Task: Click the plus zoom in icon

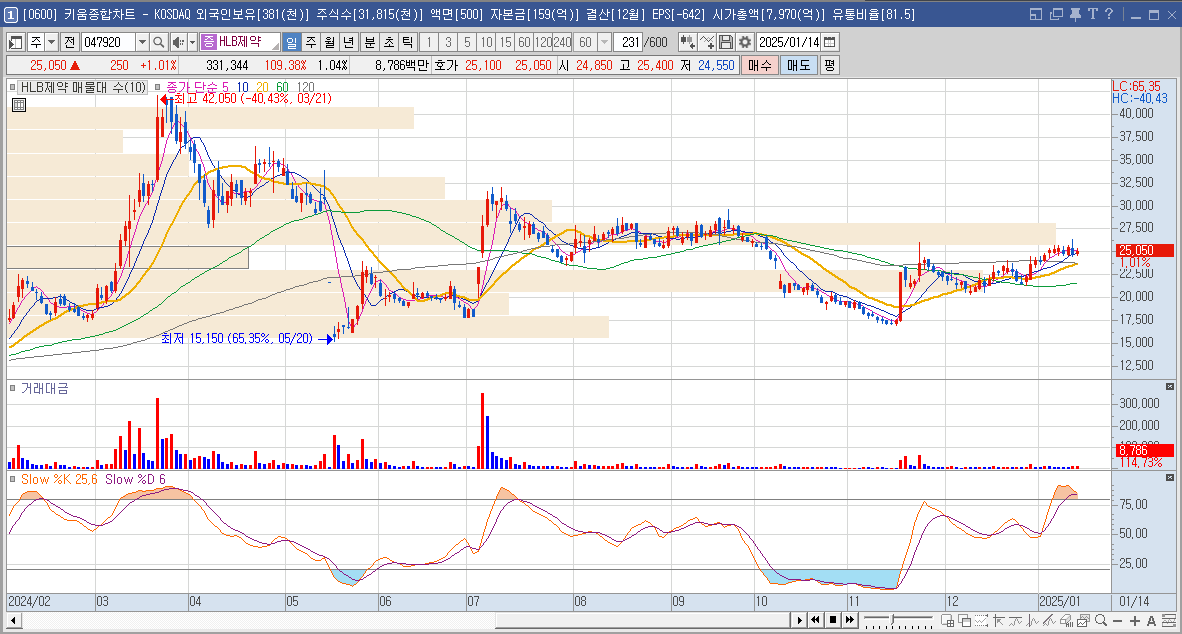Action: pyautogui.click(x=1135, y=621)
